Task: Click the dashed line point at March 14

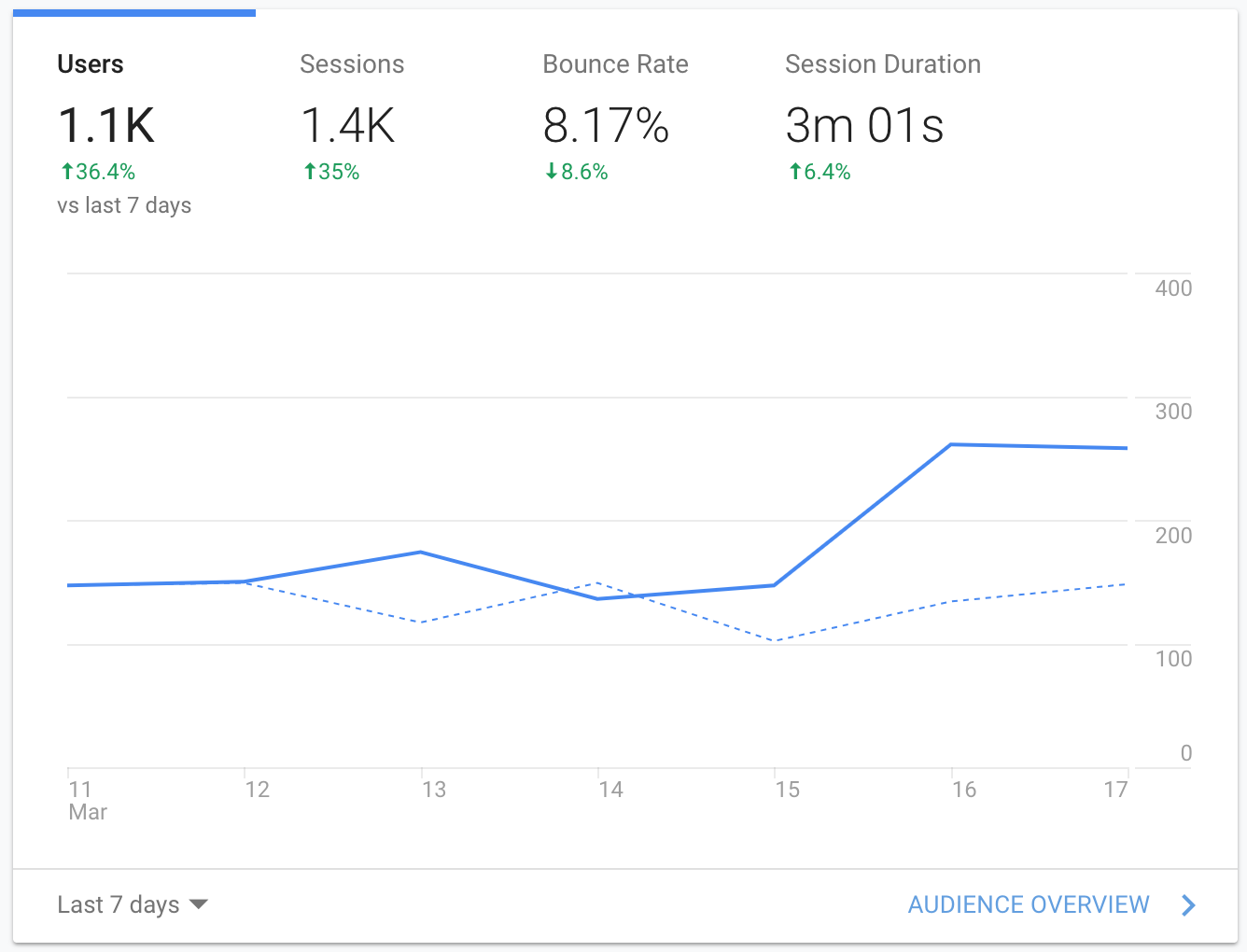Action: click(597, 583)
